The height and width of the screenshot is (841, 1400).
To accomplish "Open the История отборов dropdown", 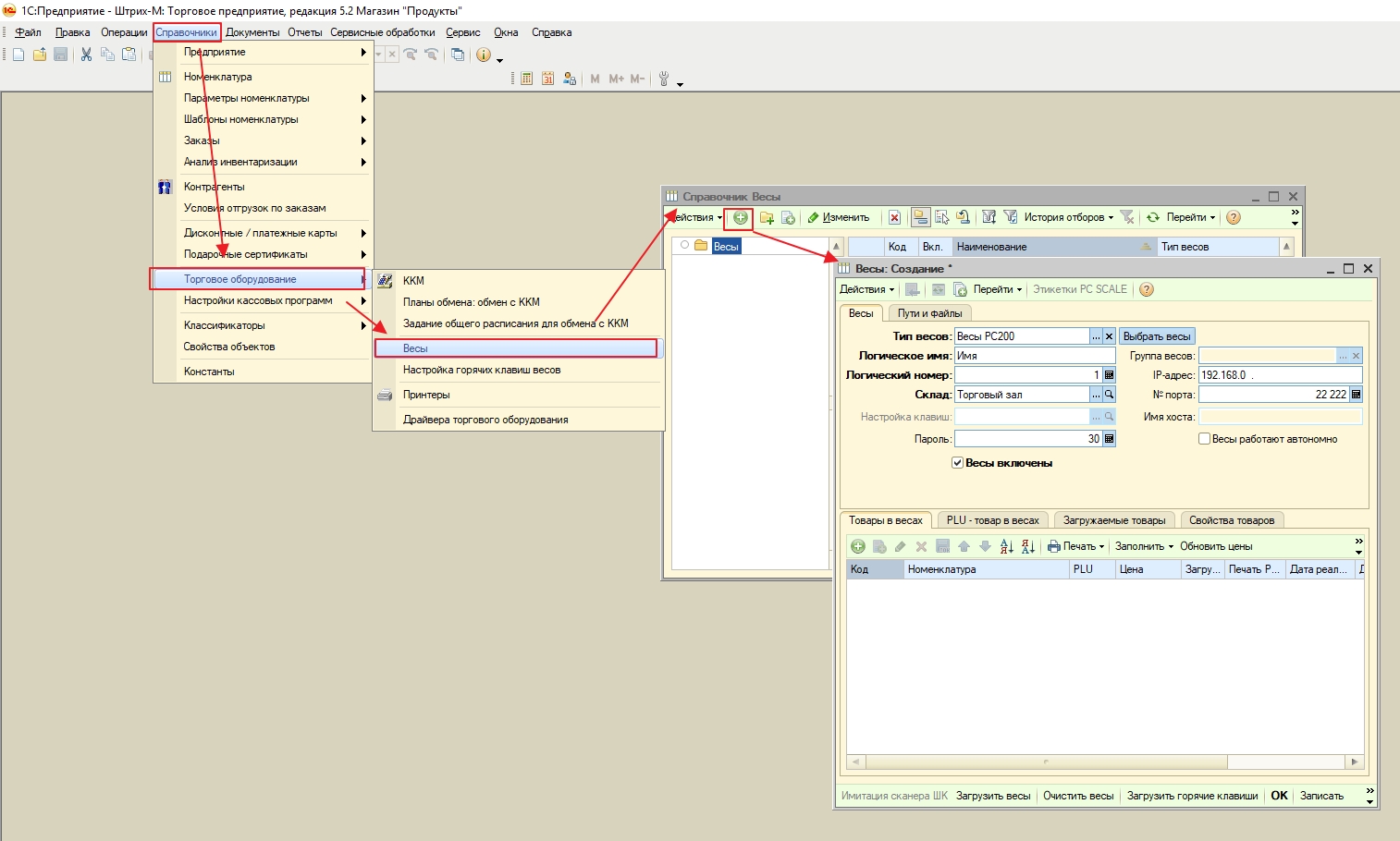I will click(1068, 218).
